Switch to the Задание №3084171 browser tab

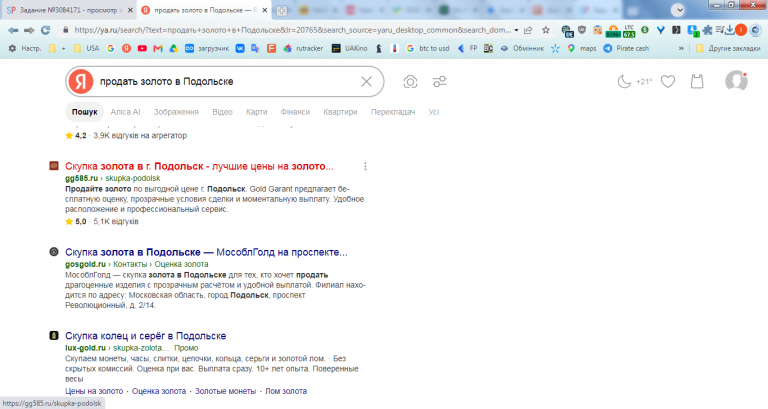(69, 10)
